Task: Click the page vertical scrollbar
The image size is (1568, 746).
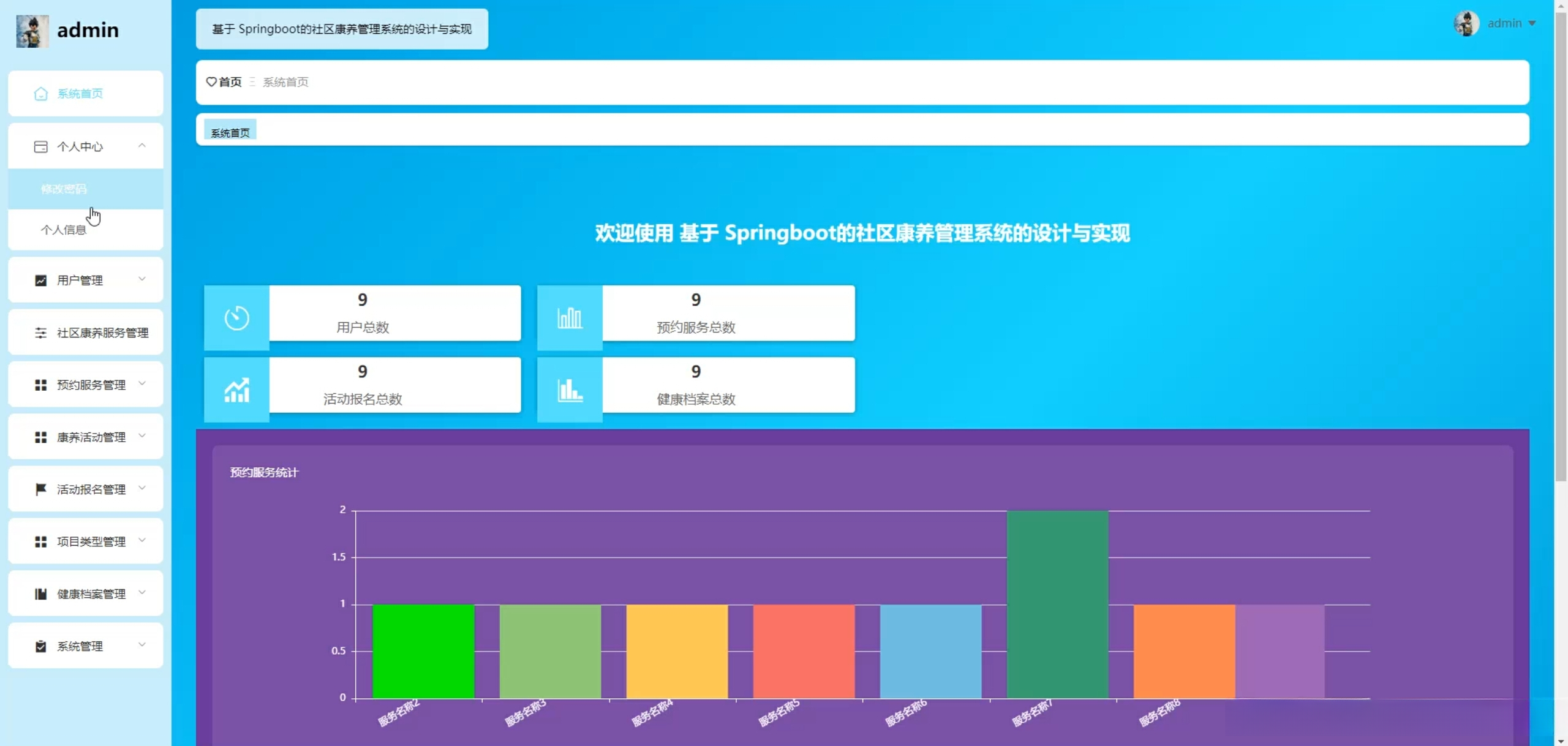Action: [1561, 245]
